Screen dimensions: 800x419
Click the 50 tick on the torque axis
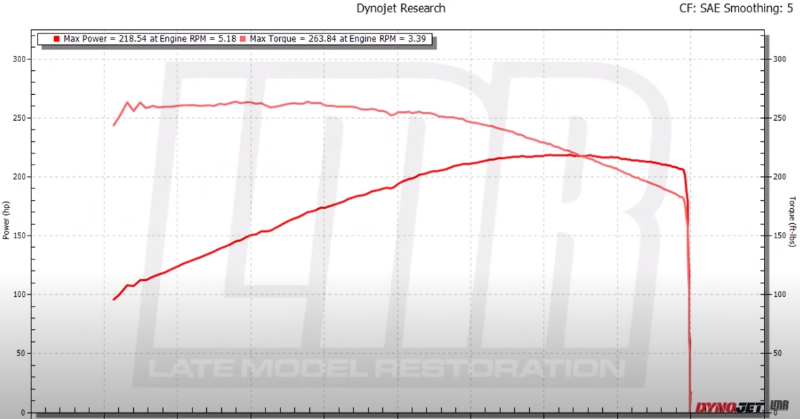coord(777,353)
